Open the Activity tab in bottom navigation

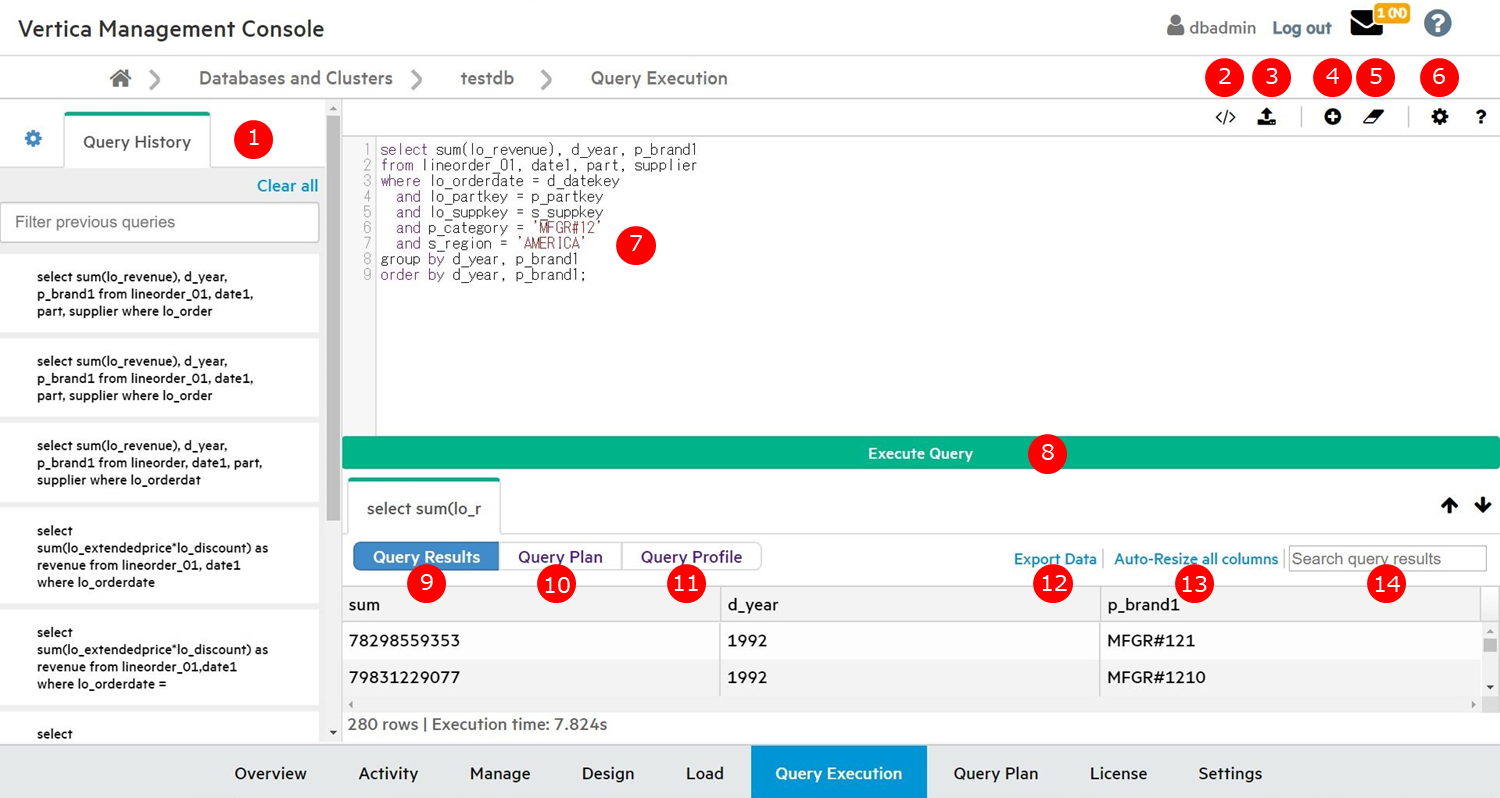point(388,773)
